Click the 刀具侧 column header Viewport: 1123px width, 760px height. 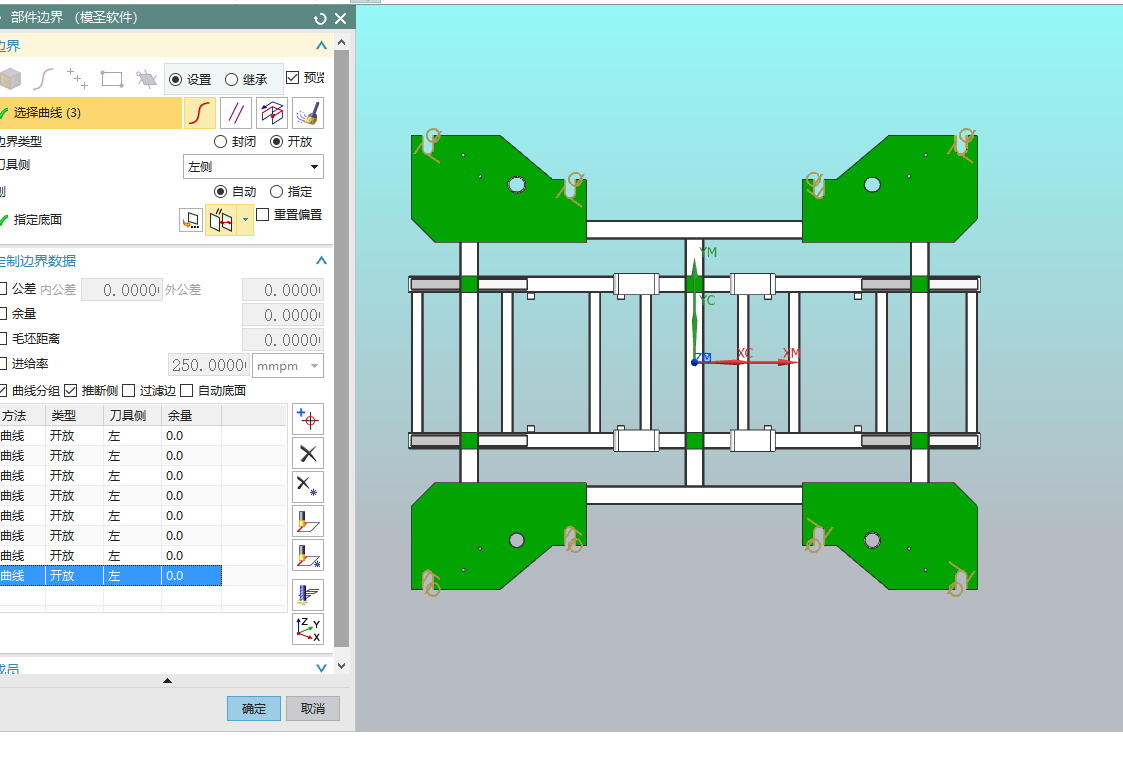click(x=133, y=415)
